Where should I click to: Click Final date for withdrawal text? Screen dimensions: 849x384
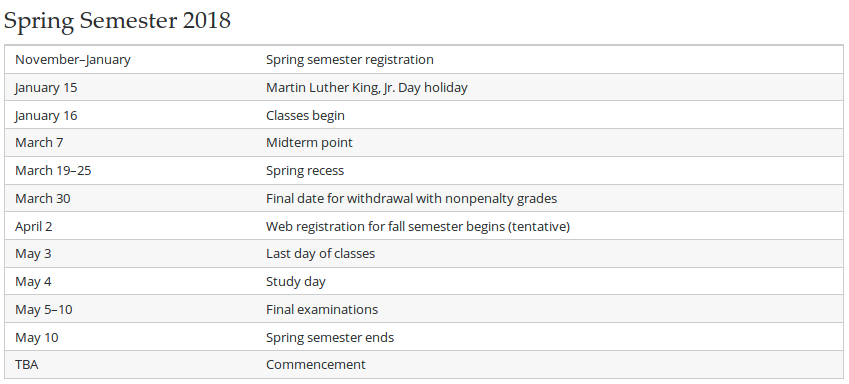click(x=411, y=198)
